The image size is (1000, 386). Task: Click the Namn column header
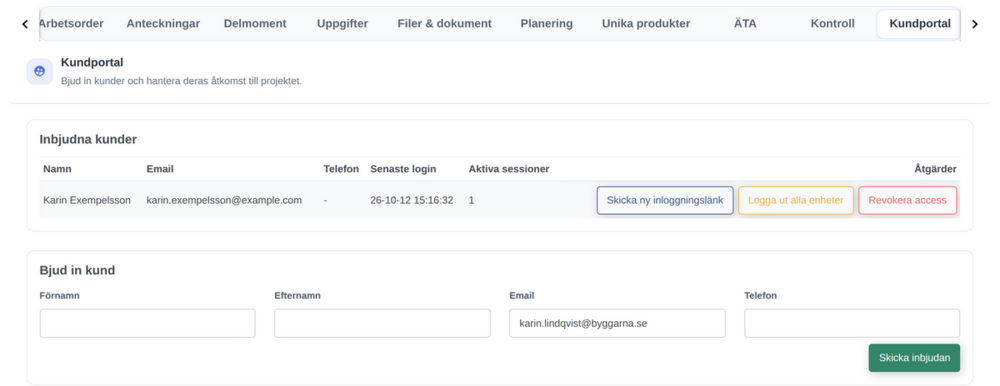pyautogui.click(x=57, y=169)
